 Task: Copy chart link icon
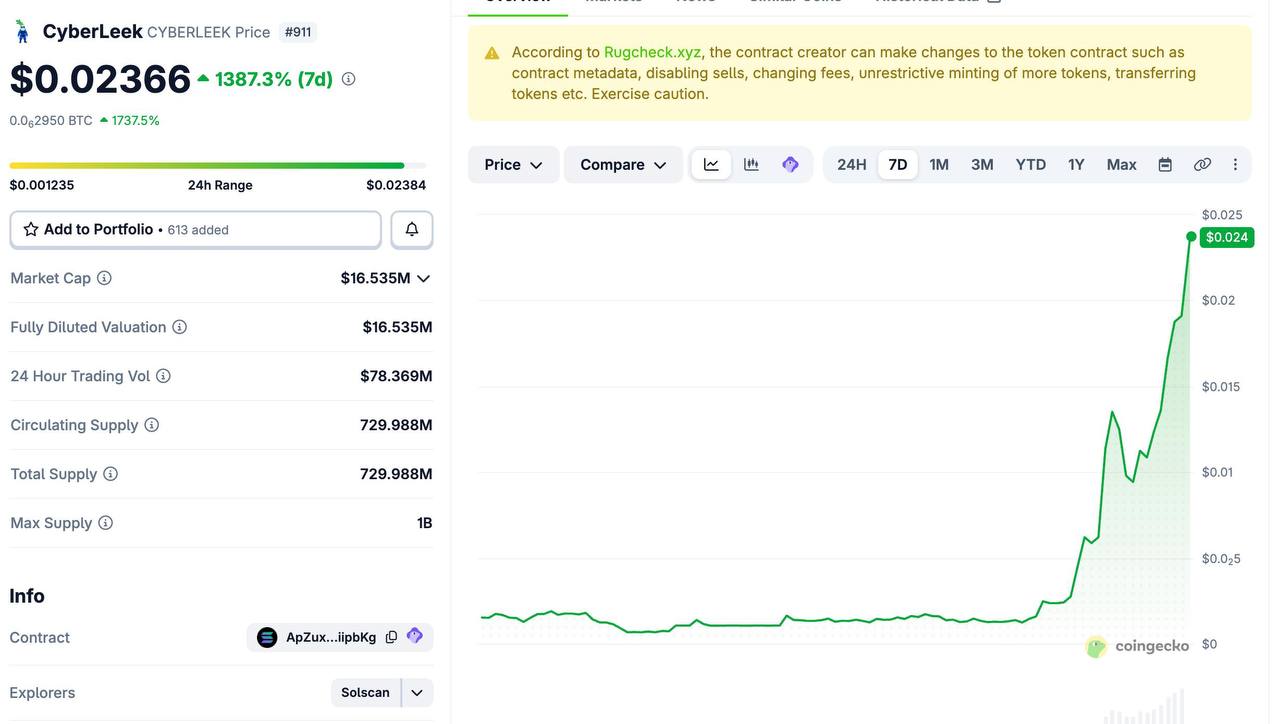pyautogui.click(x=1203, y=165)
